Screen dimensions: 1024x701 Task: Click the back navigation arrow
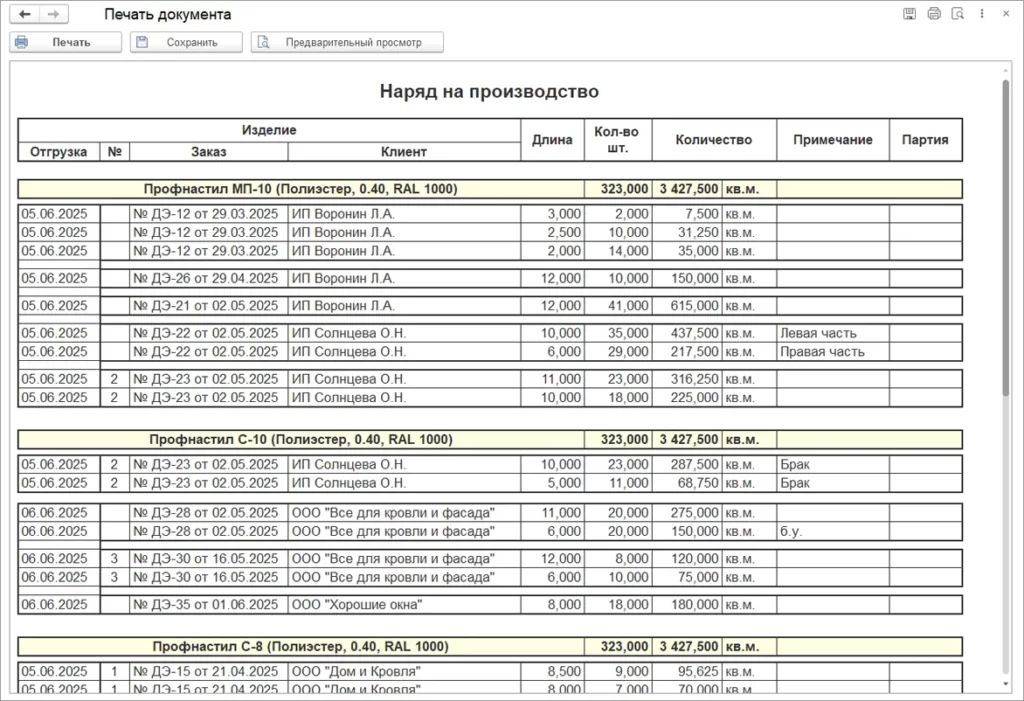coord(25,14)
